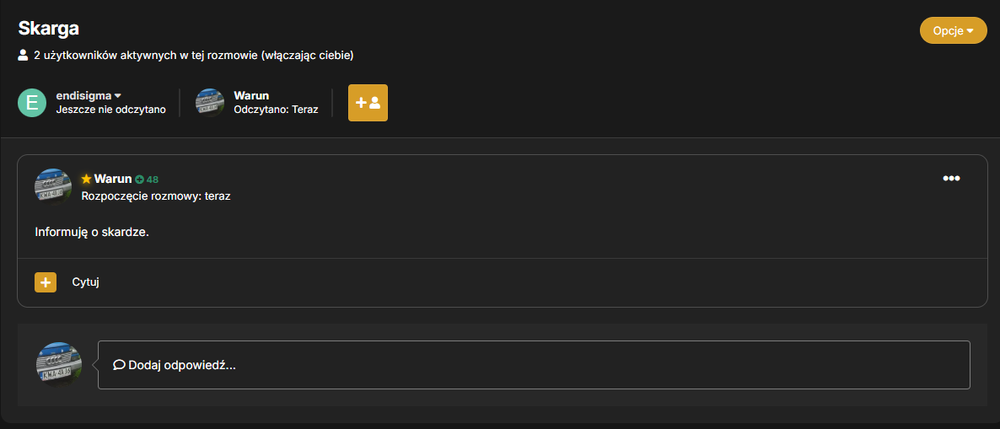Image resolution: width=1000 pixels, height=429 pixels.
Task: Click the add participant button
Action: pyautogui.click(x=368, y=103)
